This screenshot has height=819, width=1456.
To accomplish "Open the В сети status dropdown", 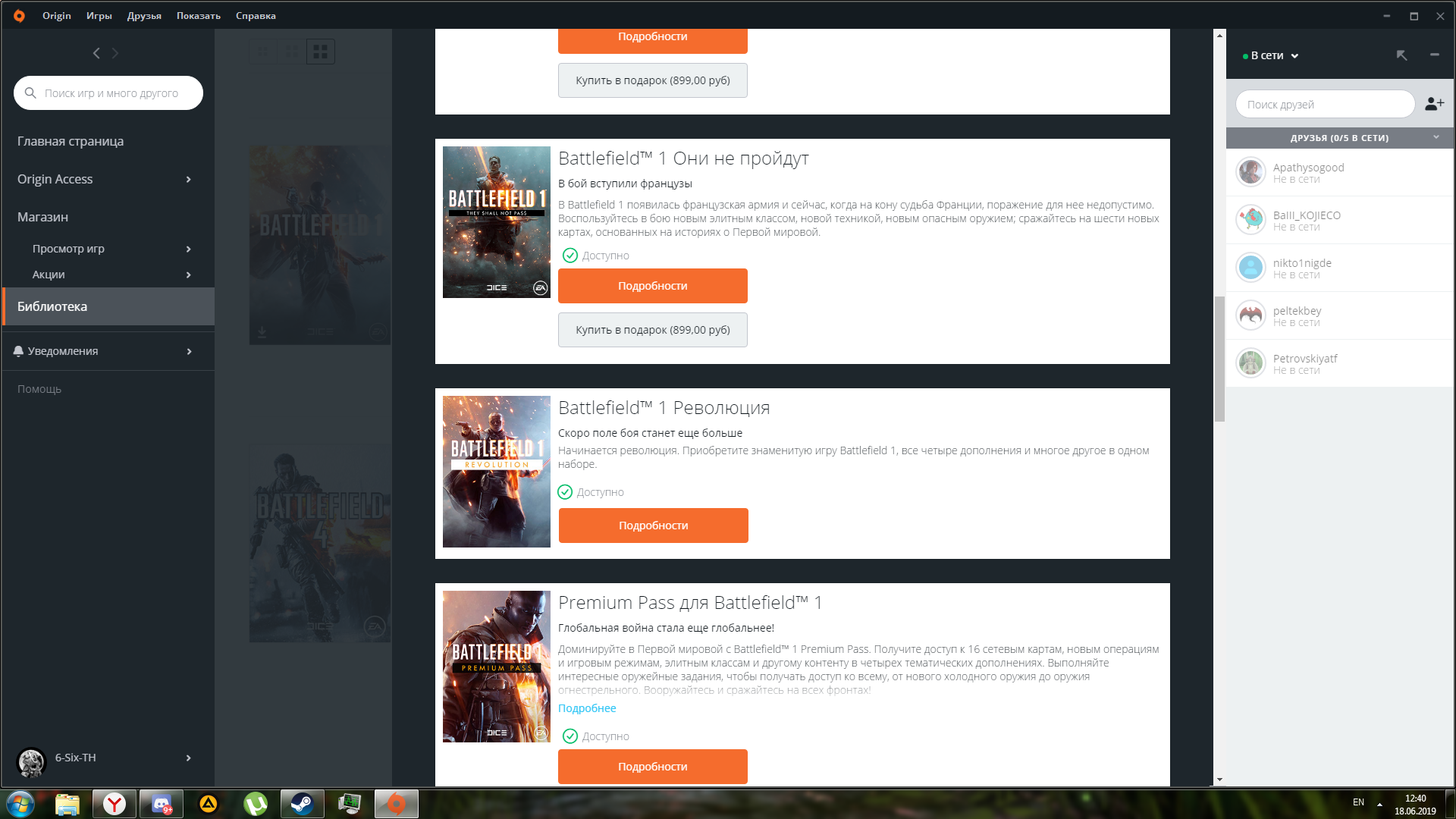I will pos(1271,55).
